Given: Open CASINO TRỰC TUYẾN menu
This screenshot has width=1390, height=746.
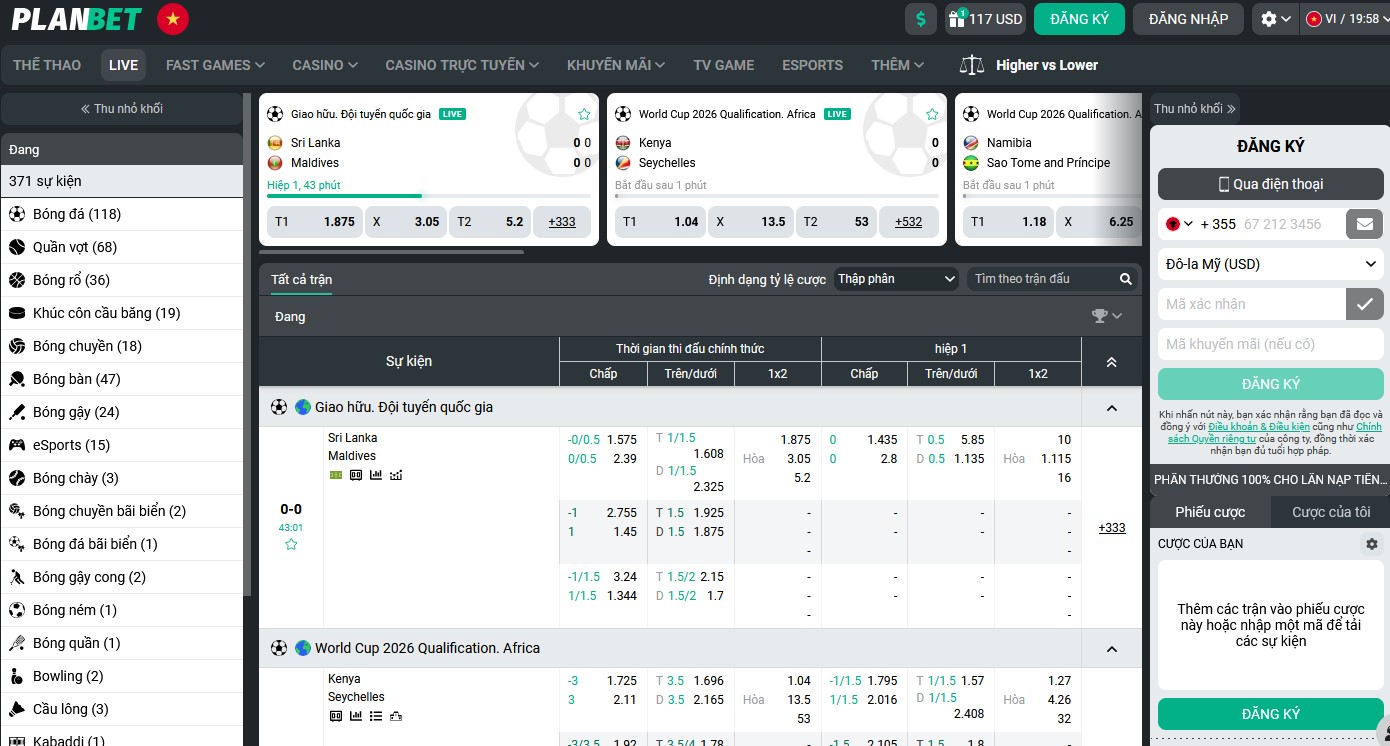Looking at the screenshot, I should (462, 65).
